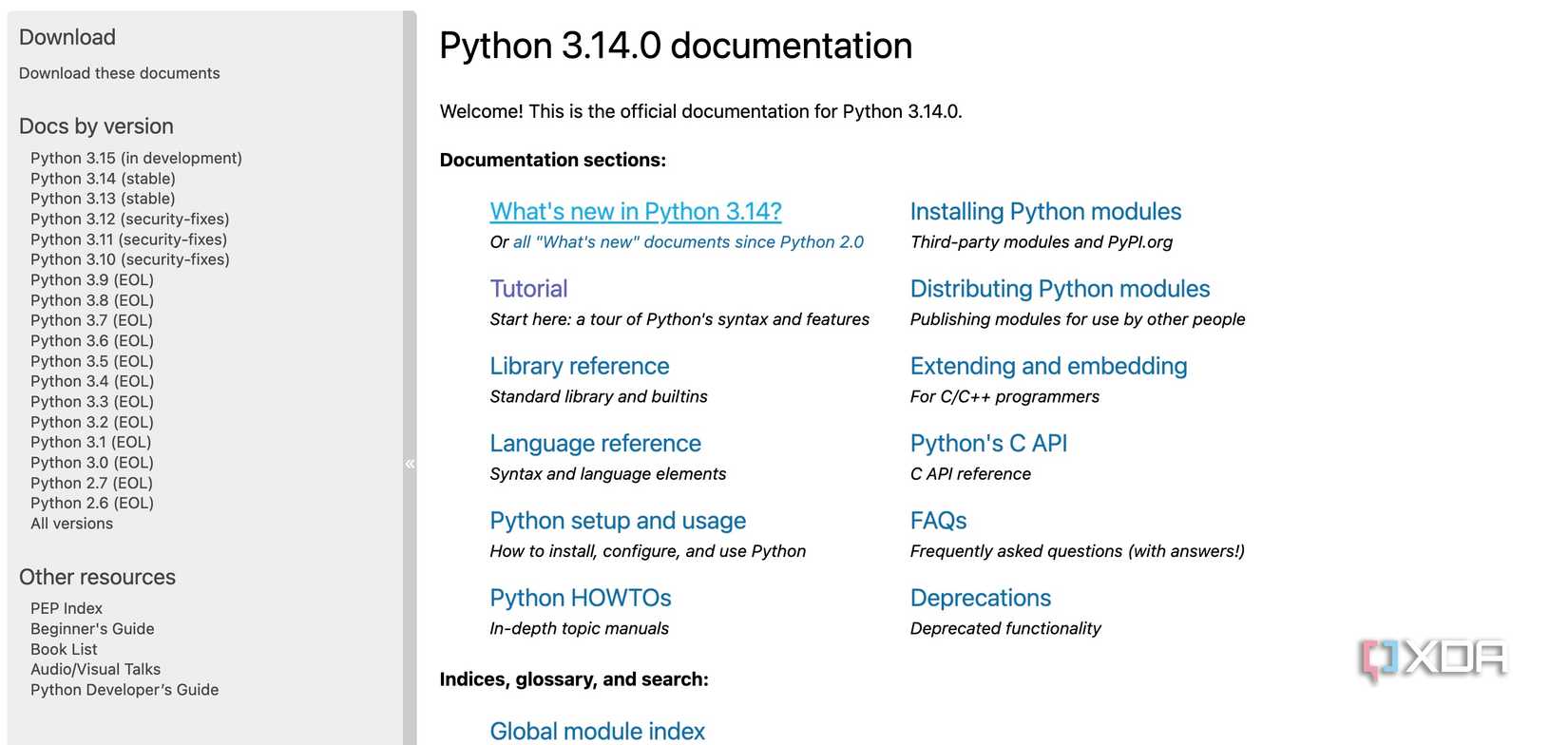Open Python 3.11 (security-fixes) docs
The image size is (1568, 745).
click(x=128, y=239)
